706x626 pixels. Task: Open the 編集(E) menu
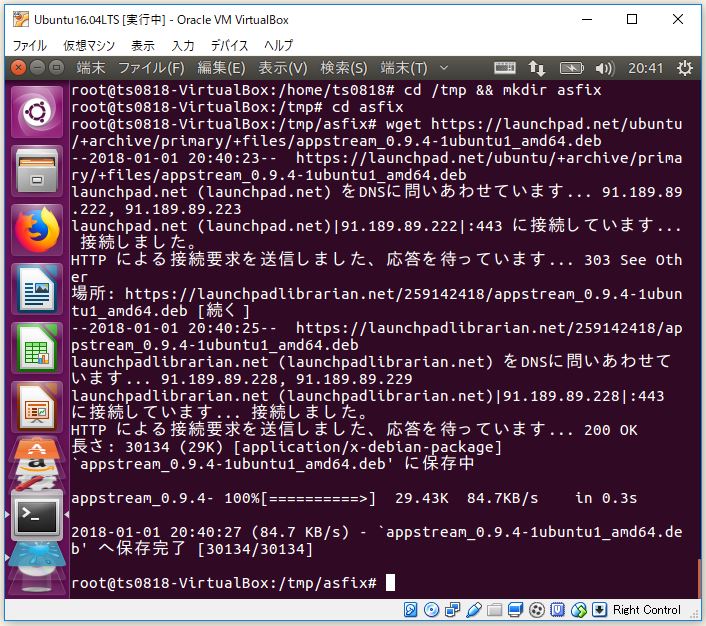pyautogui.click(x=221, y=68)
